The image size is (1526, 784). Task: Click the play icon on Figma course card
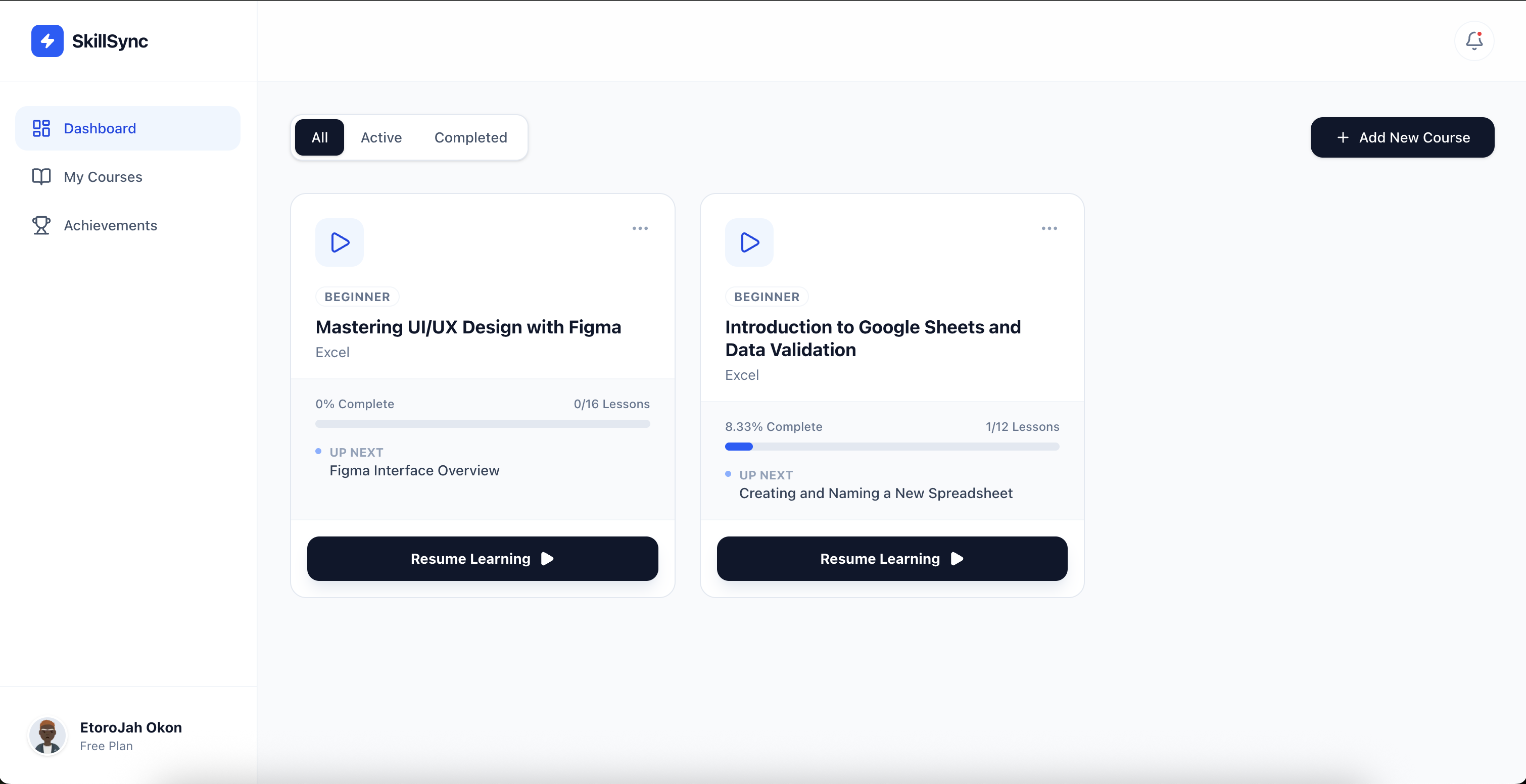coord(340,243)
